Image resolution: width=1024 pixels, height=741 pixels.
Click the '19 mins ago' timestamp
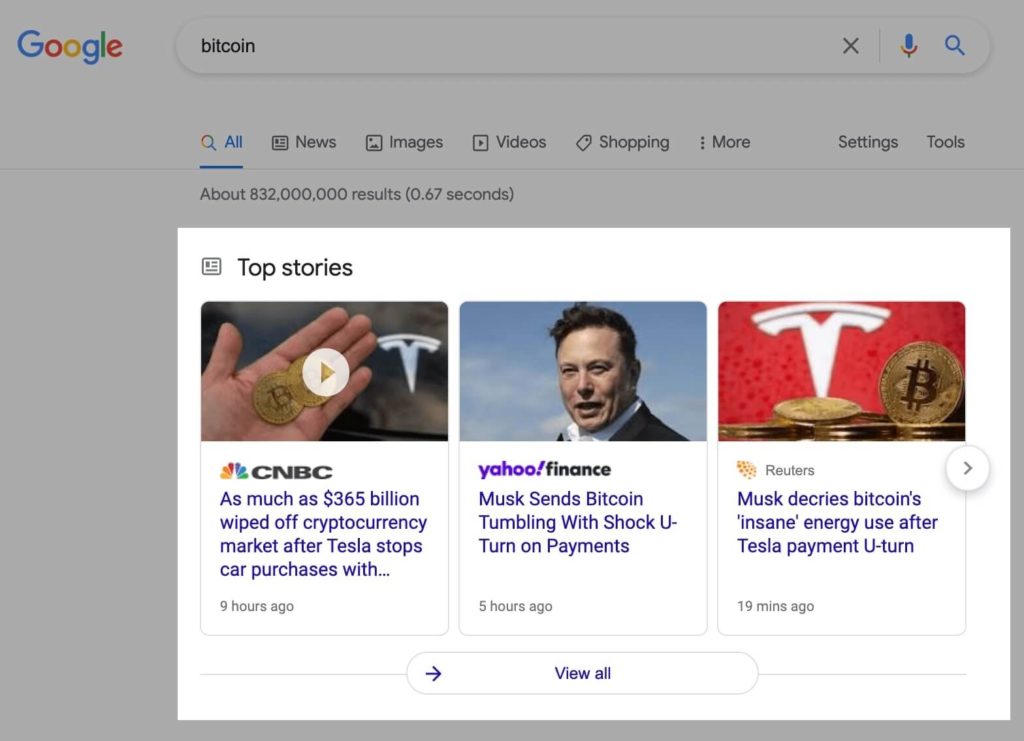775,606
